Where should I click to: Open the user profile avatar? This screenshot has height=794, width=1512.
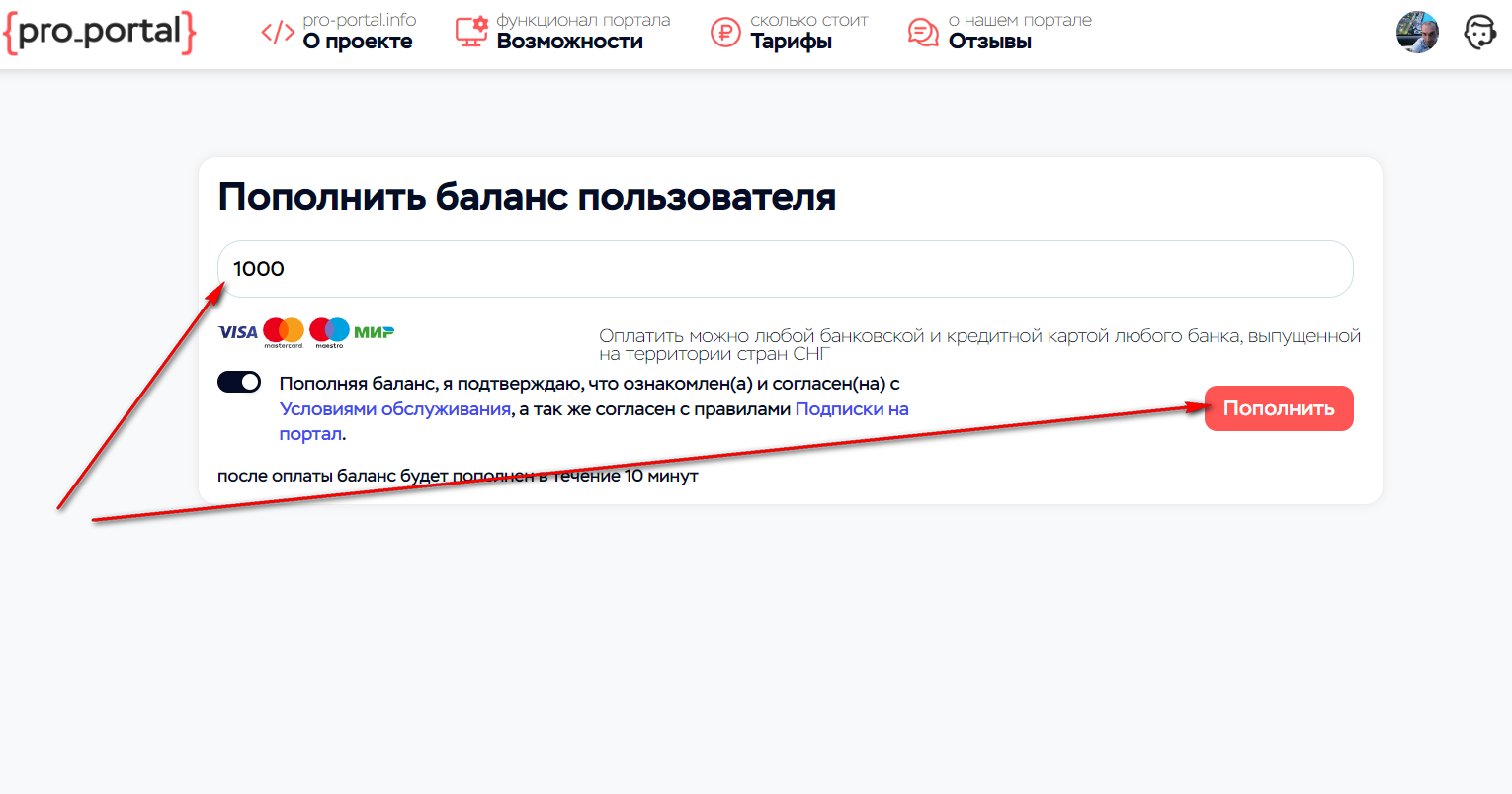pyautogui.click(x=1417, y=33)
